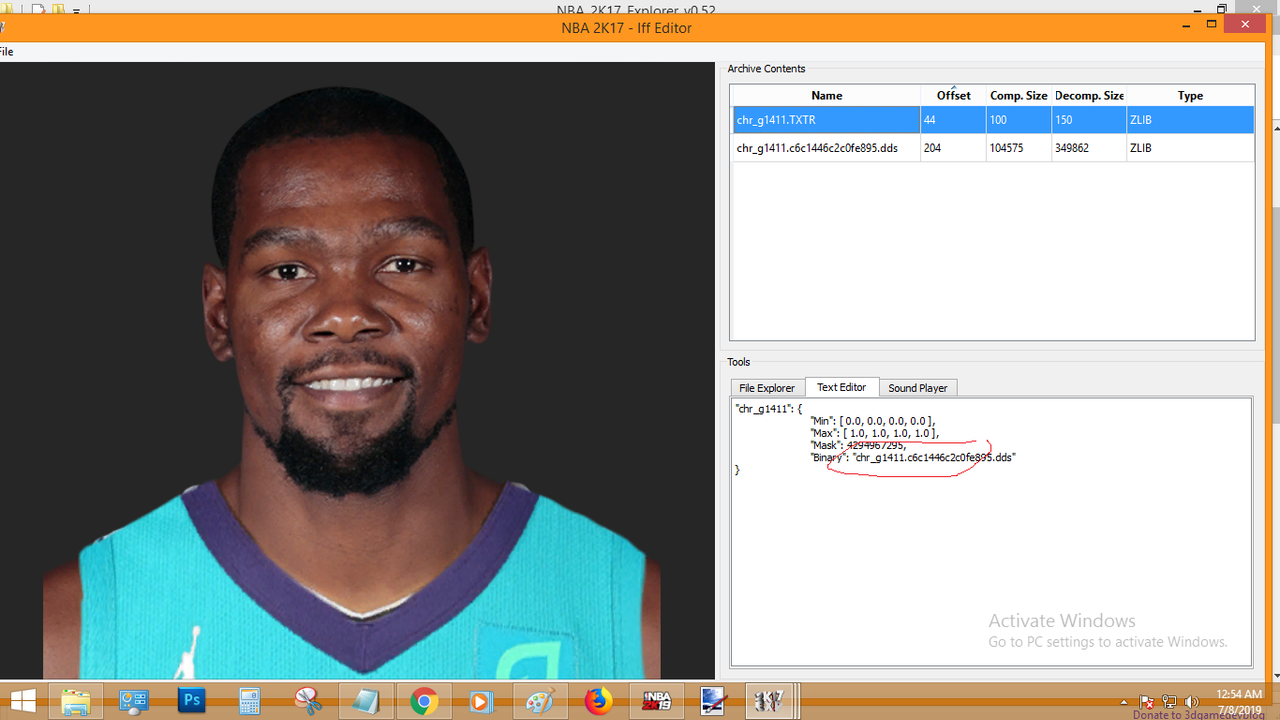Image resolution: width=1280 pixels, height=720 pixels.
Task: Open the network status tray icon
Action: tap(1169, 702)
